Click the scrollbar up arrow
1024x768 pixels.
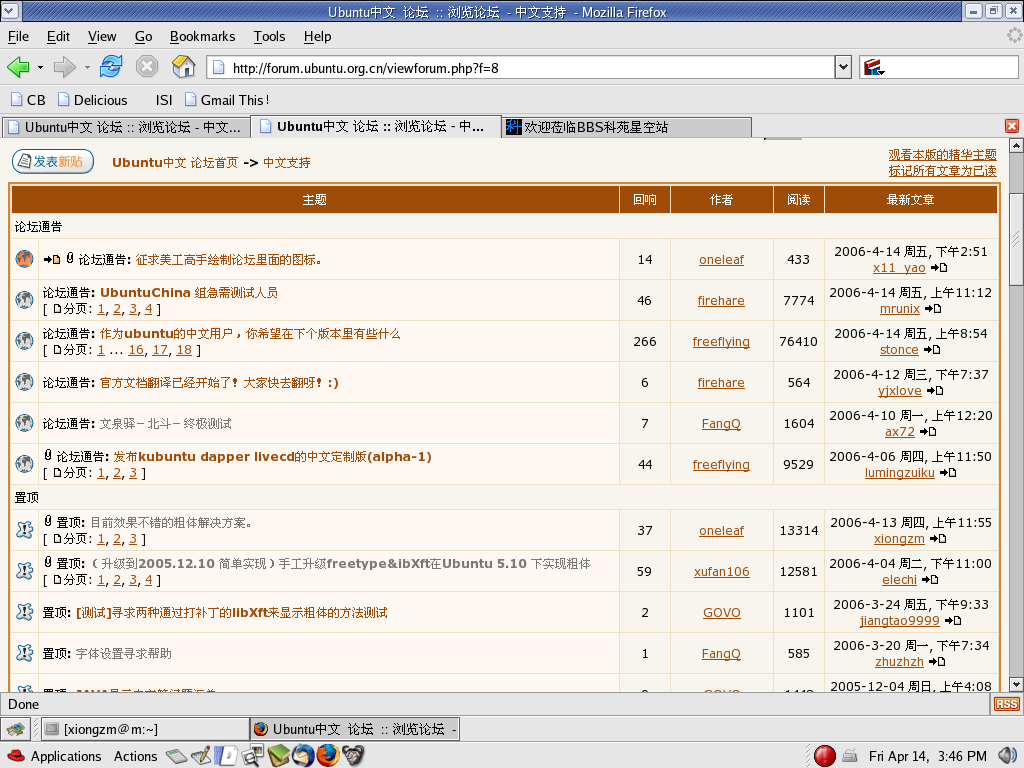coord(1016,146)
